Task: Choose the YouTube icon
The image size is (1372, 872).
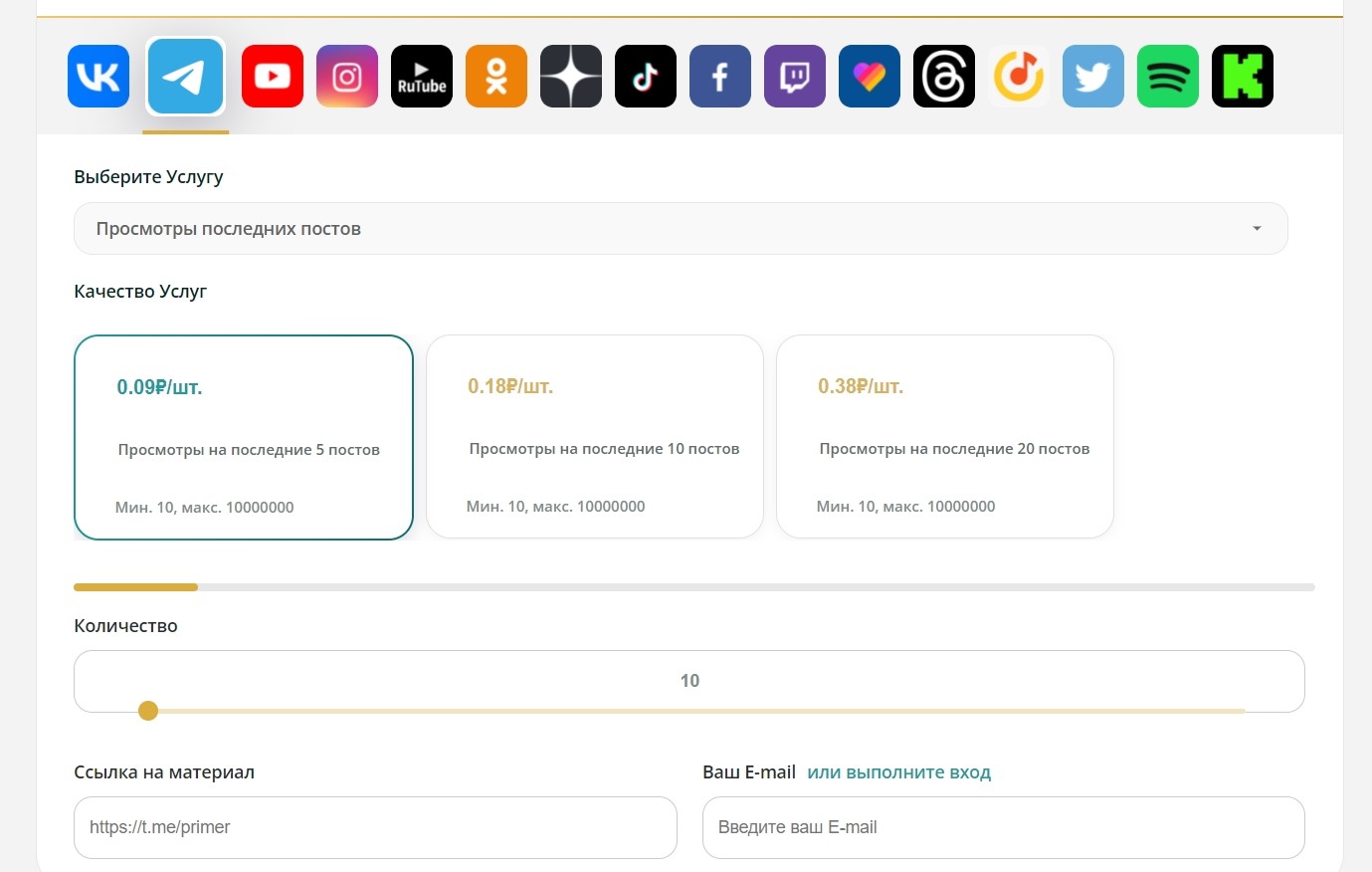Action: pos(273,77)
